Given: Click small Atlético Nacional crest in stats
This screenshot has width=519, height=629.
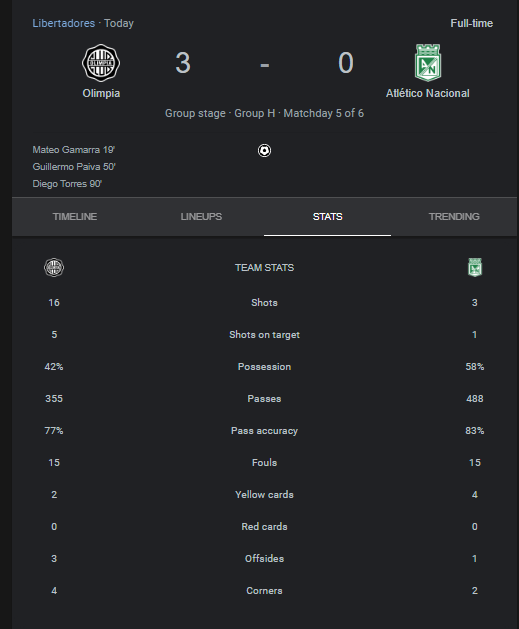Looking at the screenshot, I should 475,268.
